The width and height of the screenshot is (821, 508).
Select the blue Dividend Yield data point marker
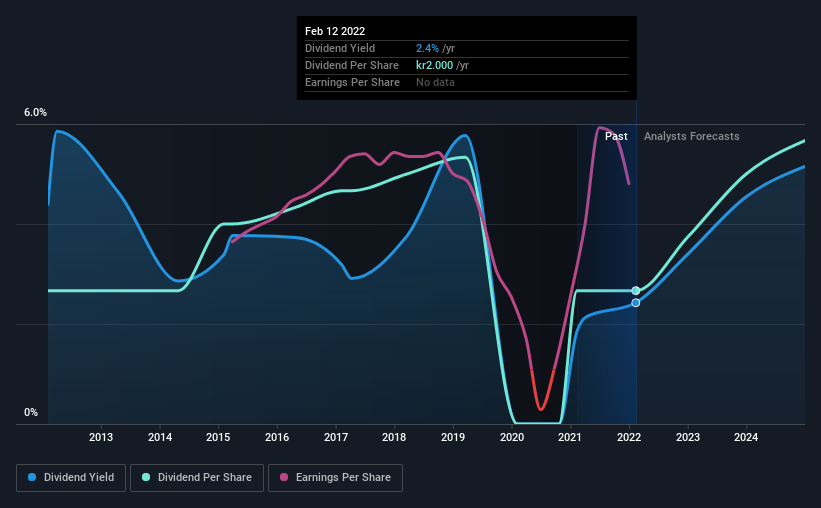pyautogui.click(x=636, y=303)
